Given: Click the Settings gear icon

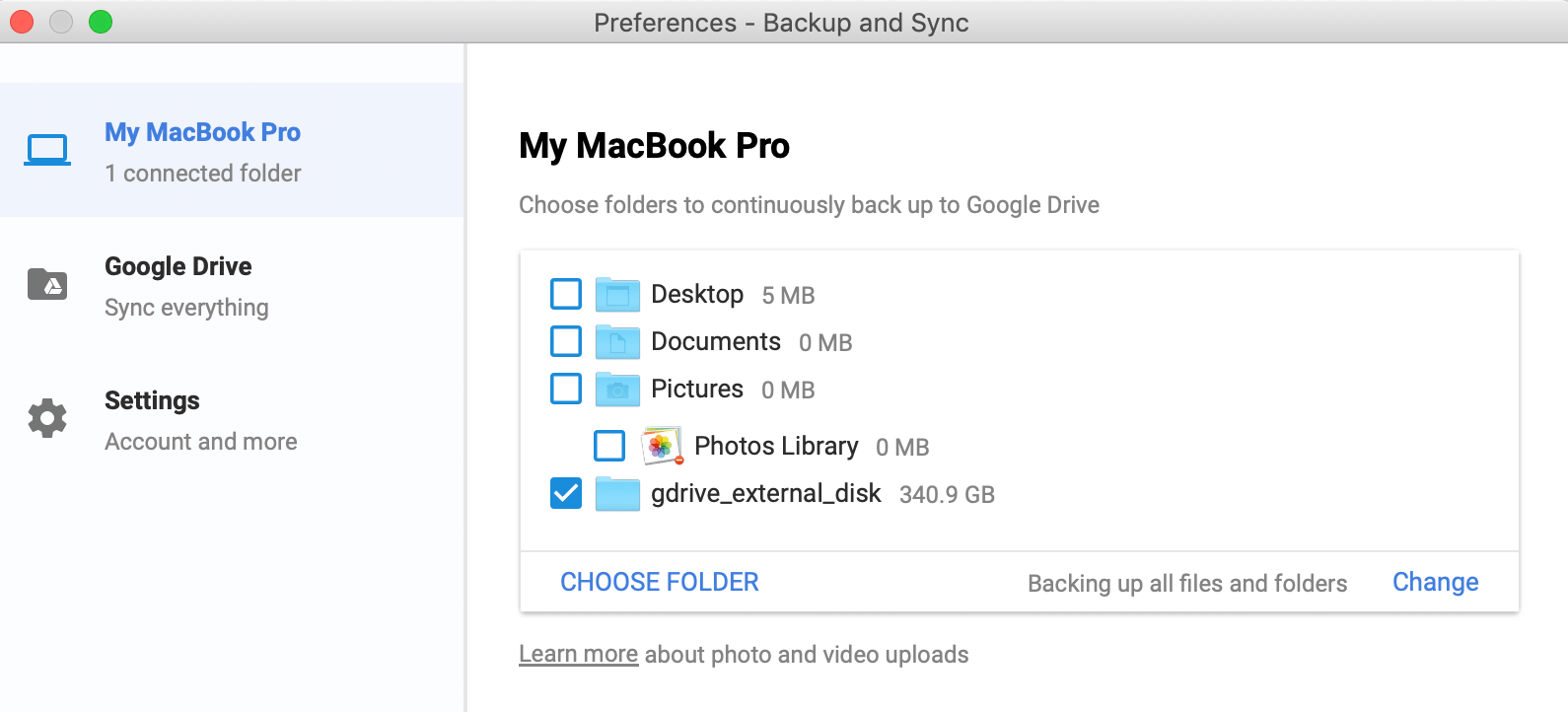Looking at the screenshot, I should coord(47,418).
